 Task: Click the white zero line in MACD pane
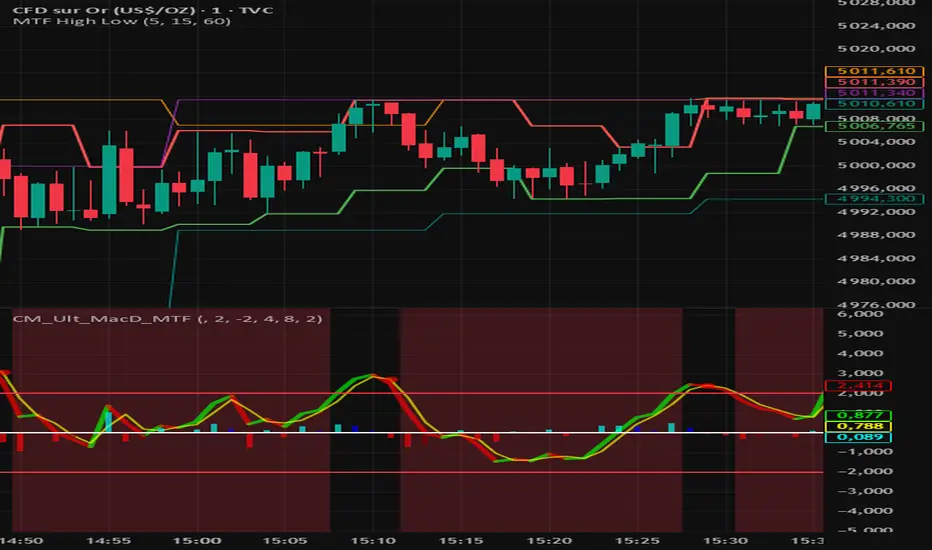point(411,432)
